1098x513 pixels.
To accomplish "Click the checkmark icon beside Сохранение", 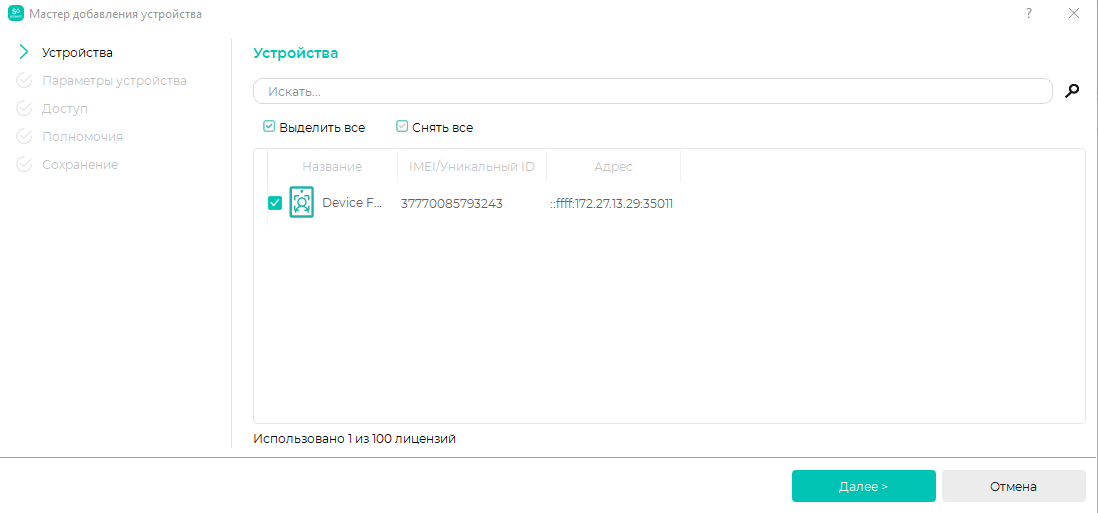I will [x=24, y=164].
